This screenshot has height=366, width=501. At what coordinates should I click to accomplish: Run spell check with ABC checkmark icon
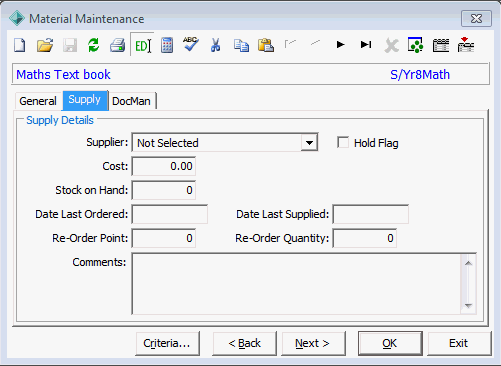click(191, 44)
